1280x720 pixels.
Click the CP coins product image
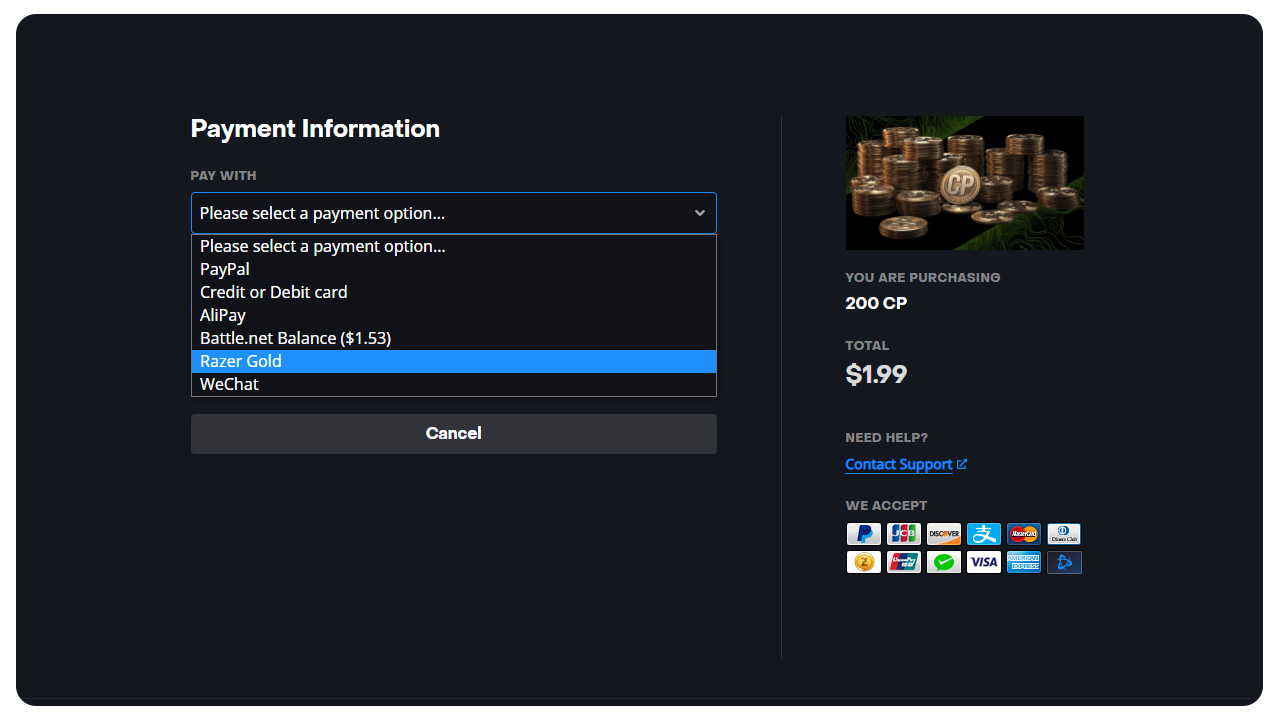click(x=965, y=183)
